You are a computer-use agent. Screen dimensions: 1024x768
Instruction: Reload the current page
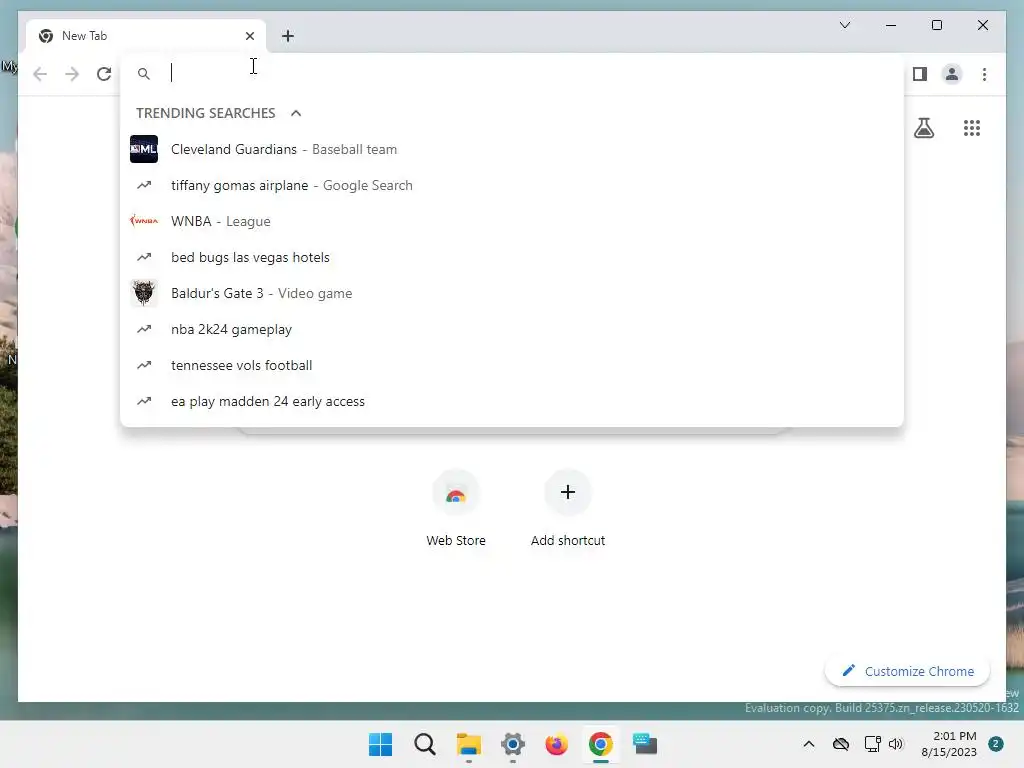point(104,74)
